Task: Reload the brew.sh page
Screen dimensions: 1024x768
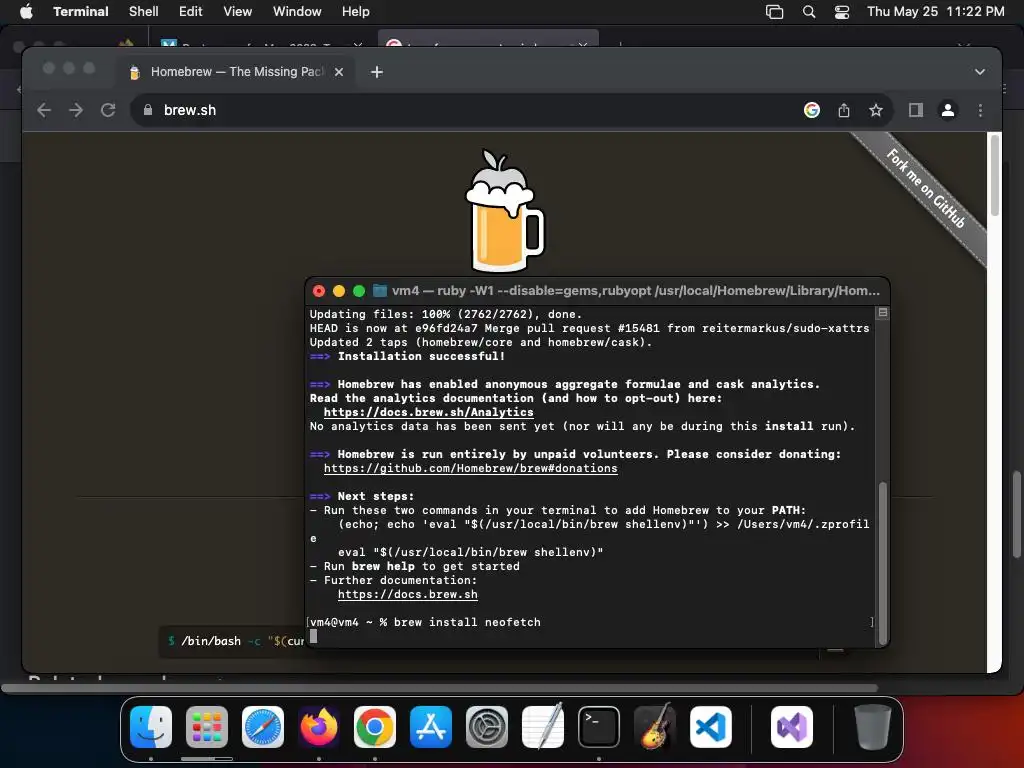Action: pos(108,110)
